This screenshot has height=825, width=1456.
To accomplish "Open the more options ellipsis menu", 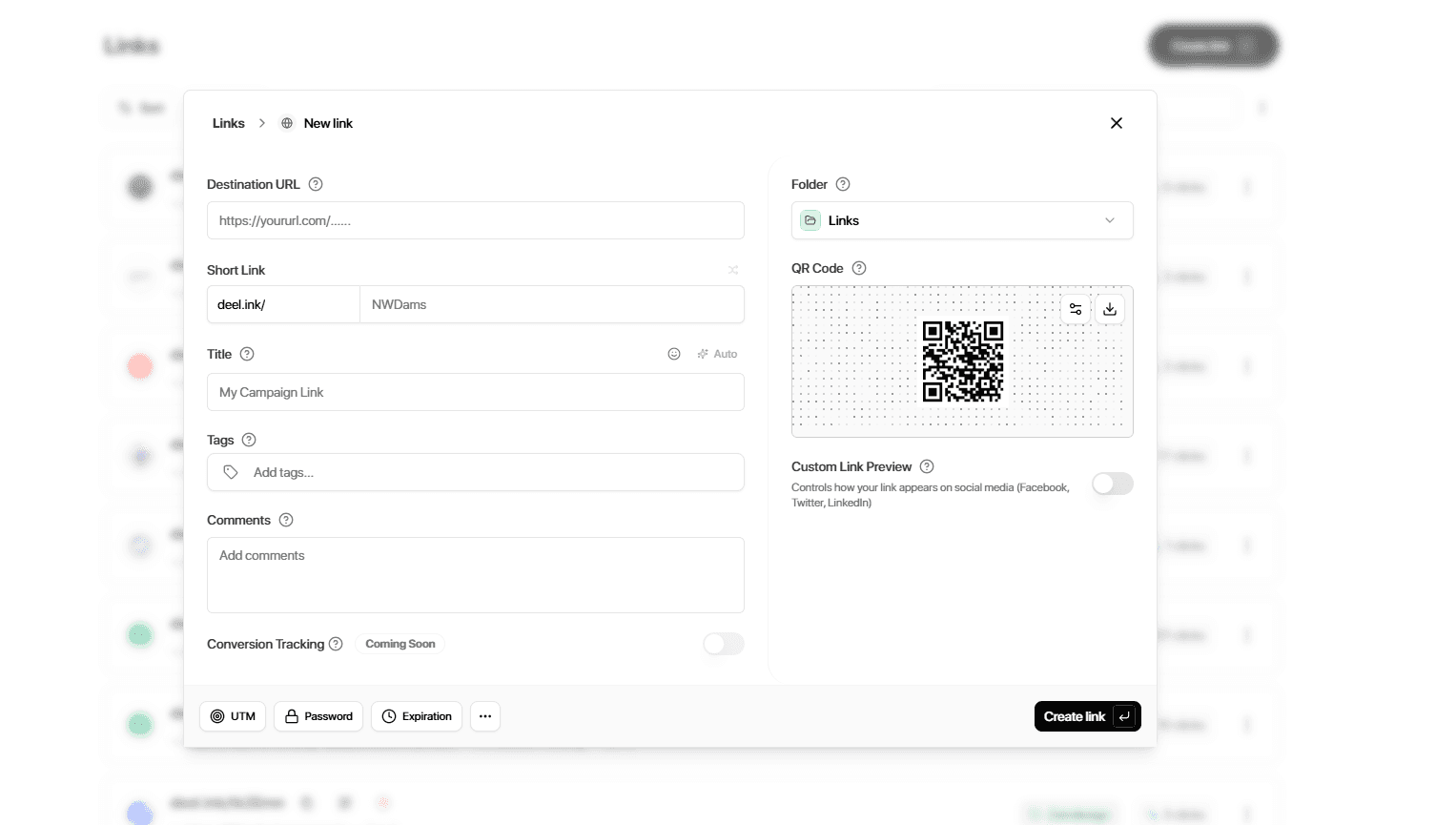I will (485, 716).
